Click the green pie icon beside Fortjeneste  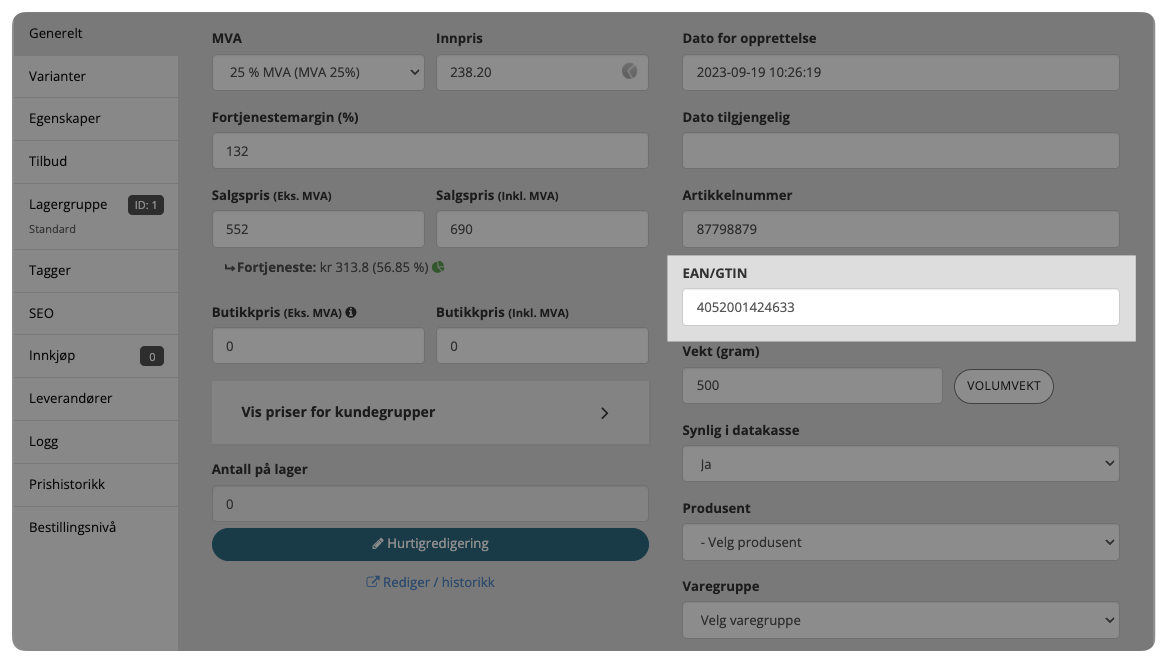click(x=438, y=268)
